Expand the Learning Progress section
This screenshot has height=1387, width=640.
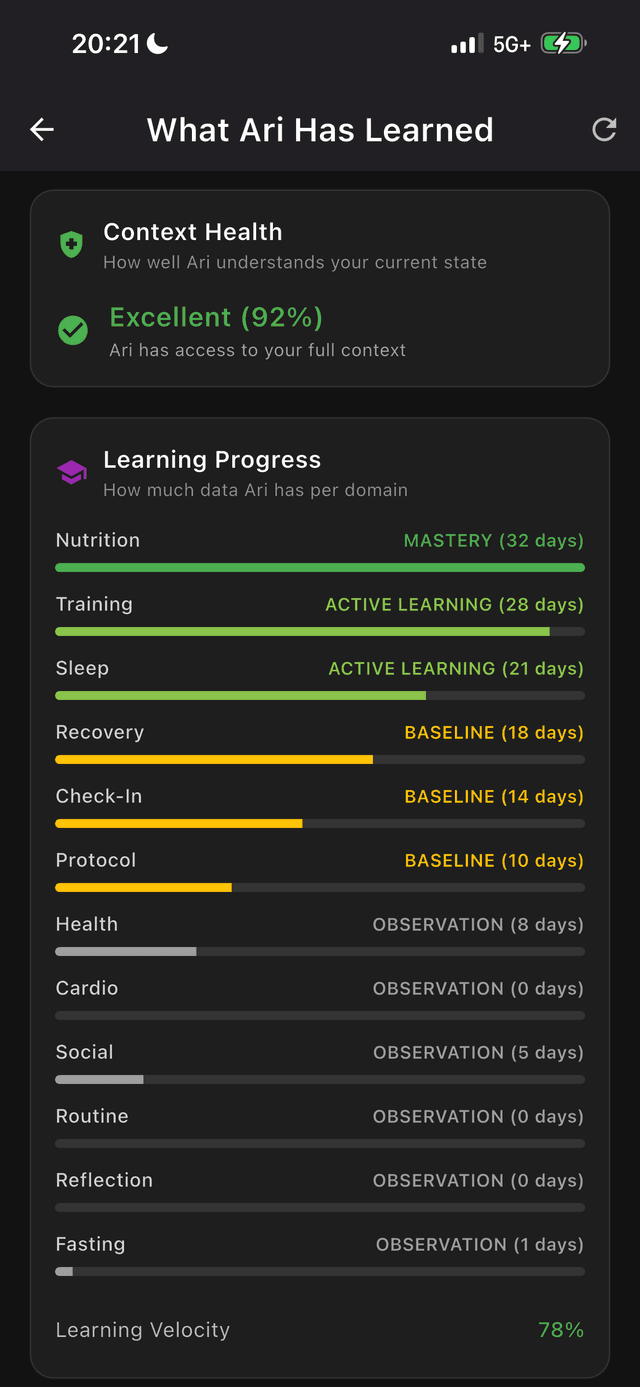click(320, 471)
